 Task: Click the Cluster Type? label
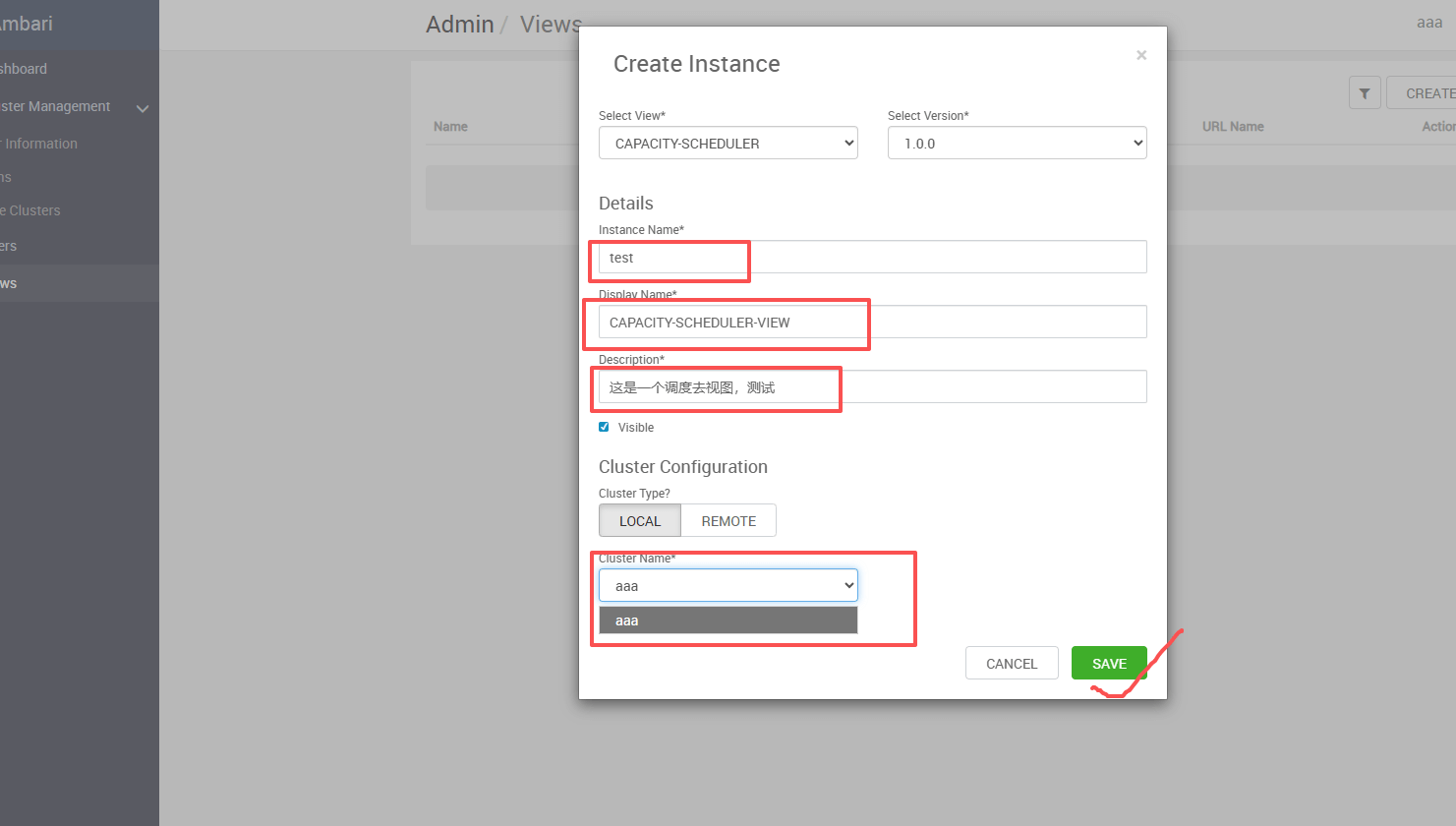(634, 493)
